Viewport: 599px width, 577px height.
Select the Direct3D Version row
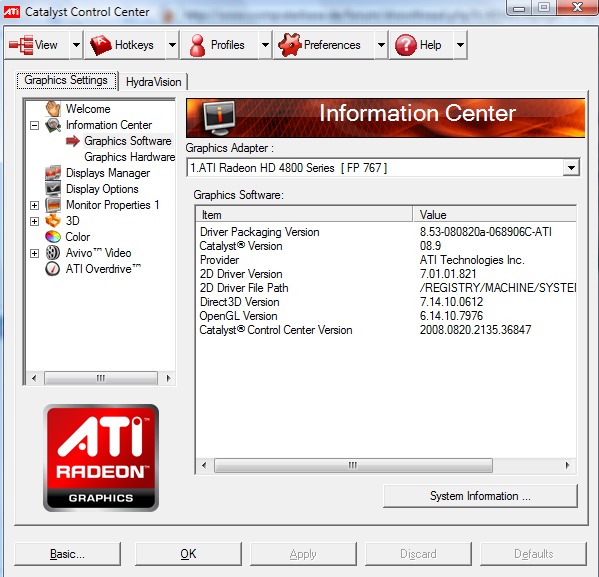(386, 302)
